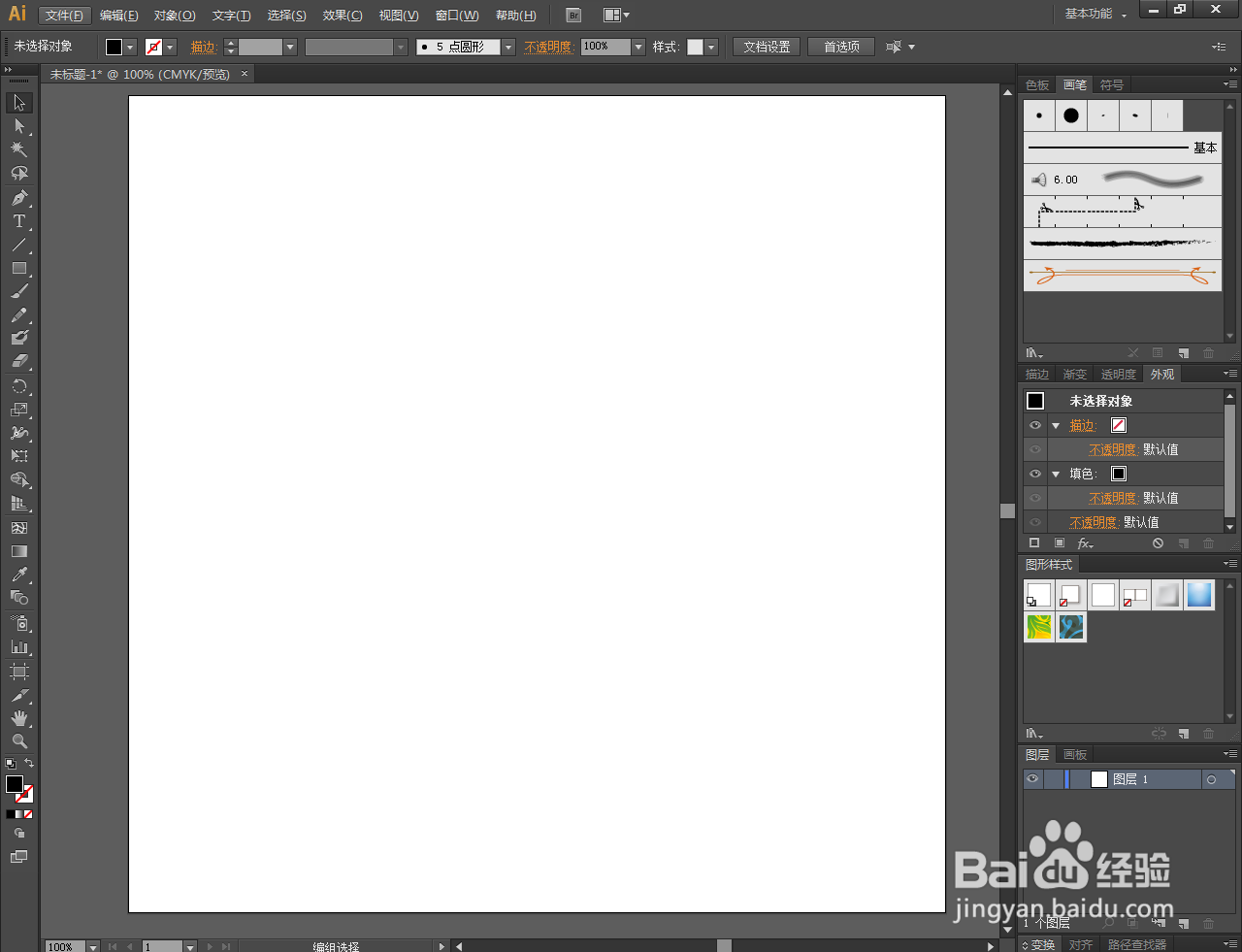The image size is (1242, 952).
Task: Select the Scale tool
Action: tap(19, 410)
